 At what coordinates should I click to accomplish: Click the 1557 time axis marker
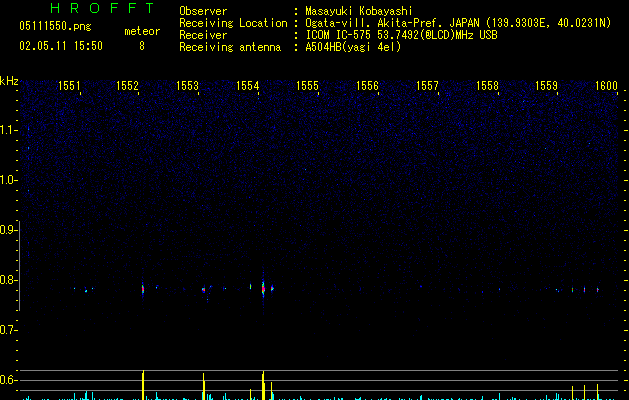tap(427, 86)
